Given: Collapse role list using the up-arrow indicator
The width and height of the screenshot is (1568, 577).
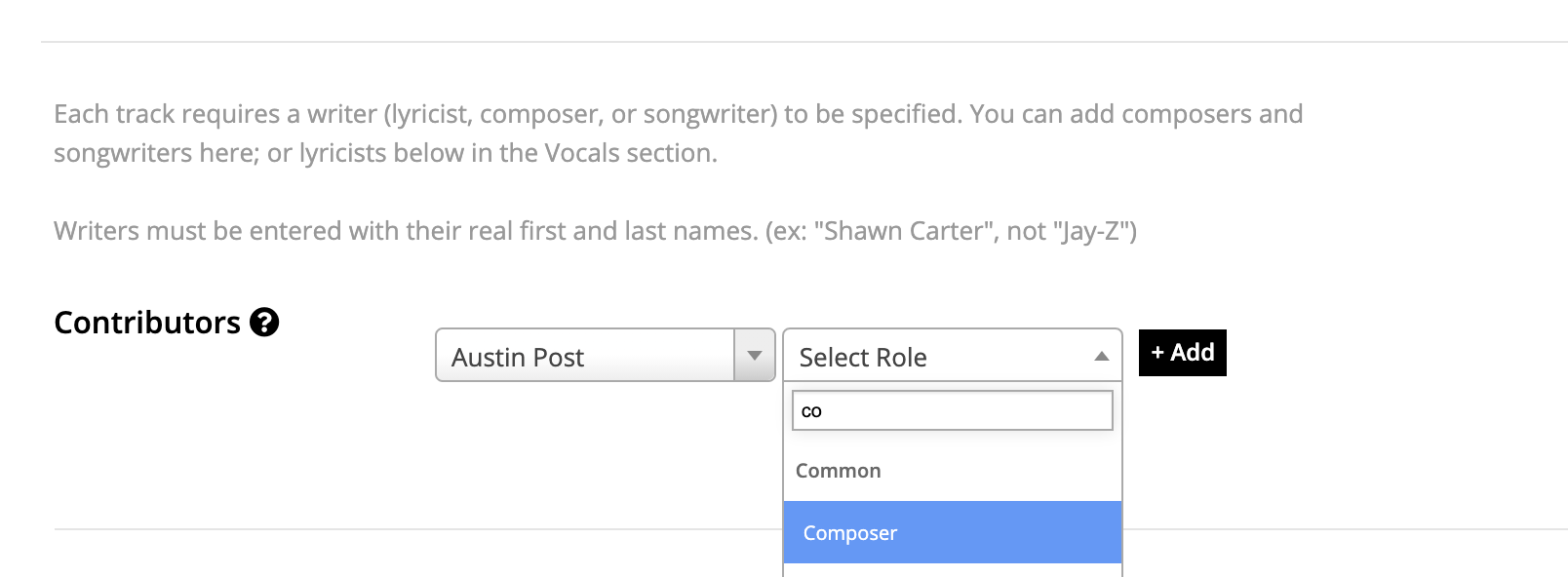Looking at the screenshot, I should [1102, 357].
